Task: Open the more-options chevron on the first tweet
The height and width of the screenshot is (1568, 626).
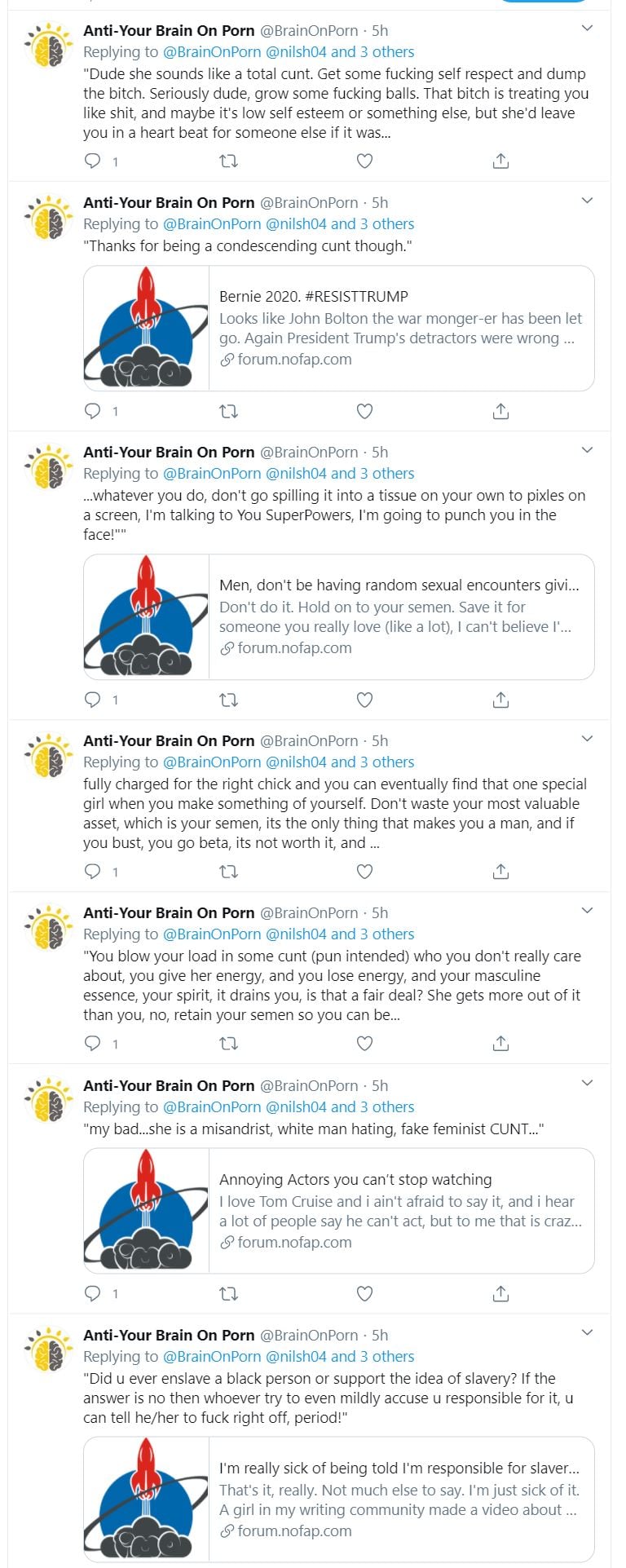Action: (x=587, y=29)
